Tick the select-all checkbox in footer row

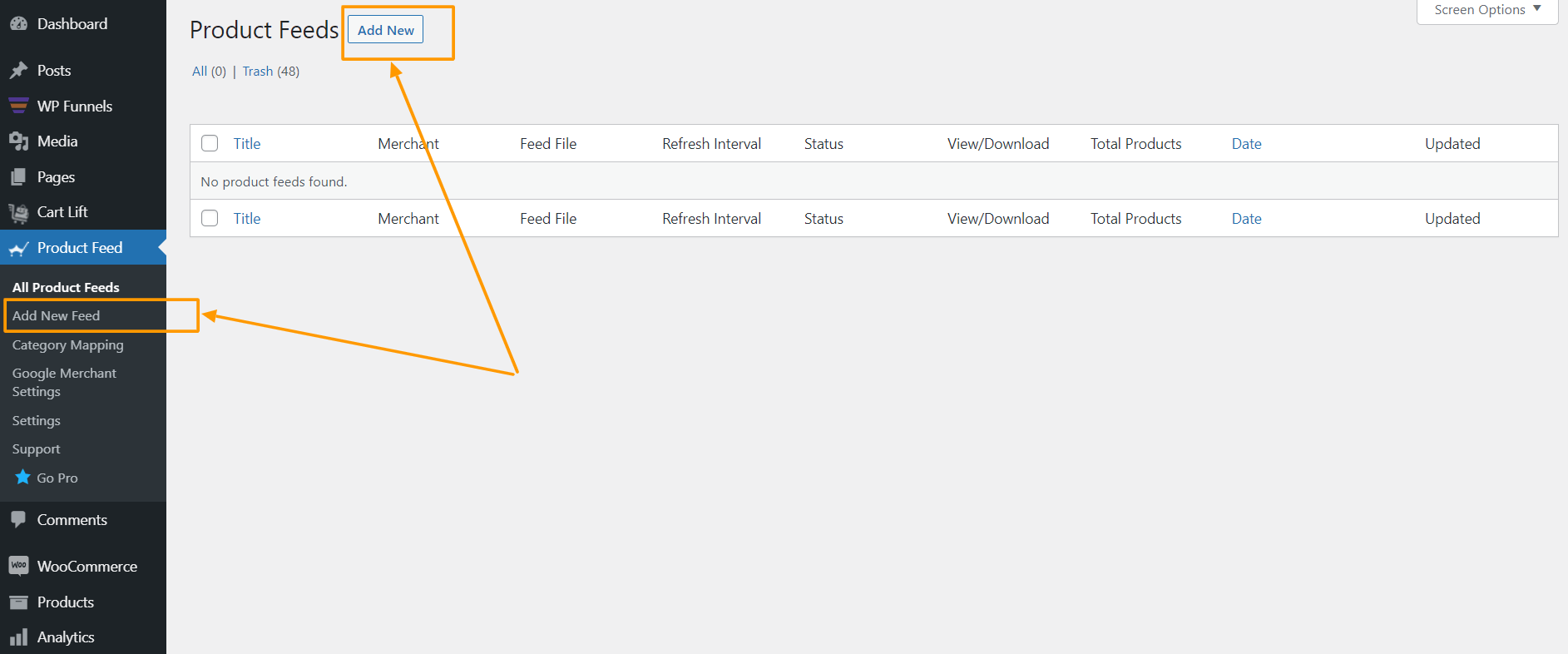pos(209,218)
